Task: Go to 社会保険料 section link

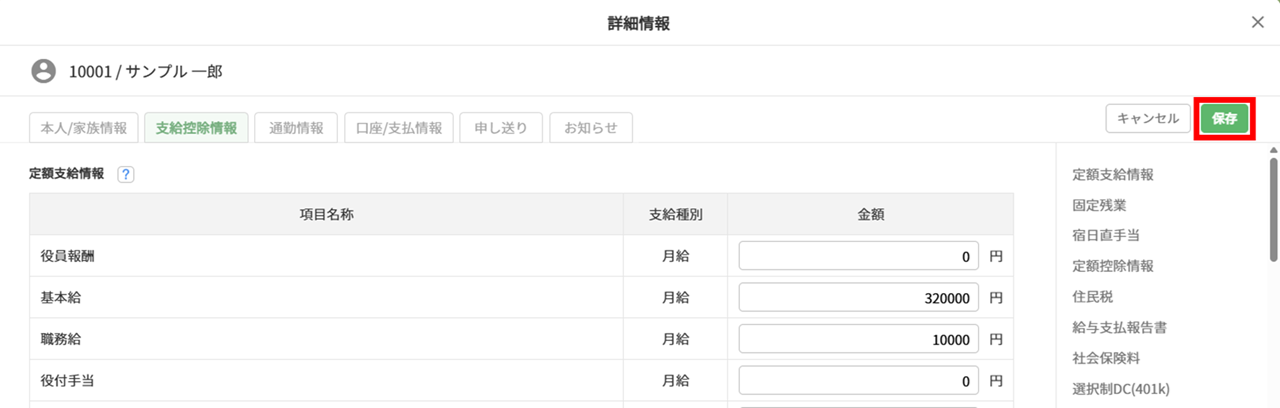Action: click(1105, 358)
